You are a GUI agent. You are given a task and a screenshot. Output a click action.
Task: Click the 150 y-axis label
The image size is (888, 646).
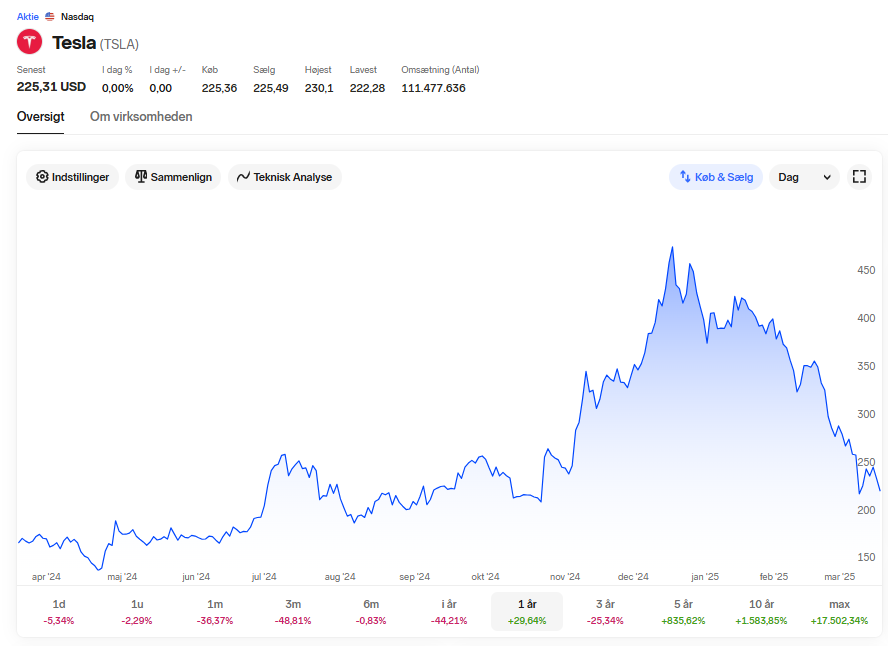866,557
